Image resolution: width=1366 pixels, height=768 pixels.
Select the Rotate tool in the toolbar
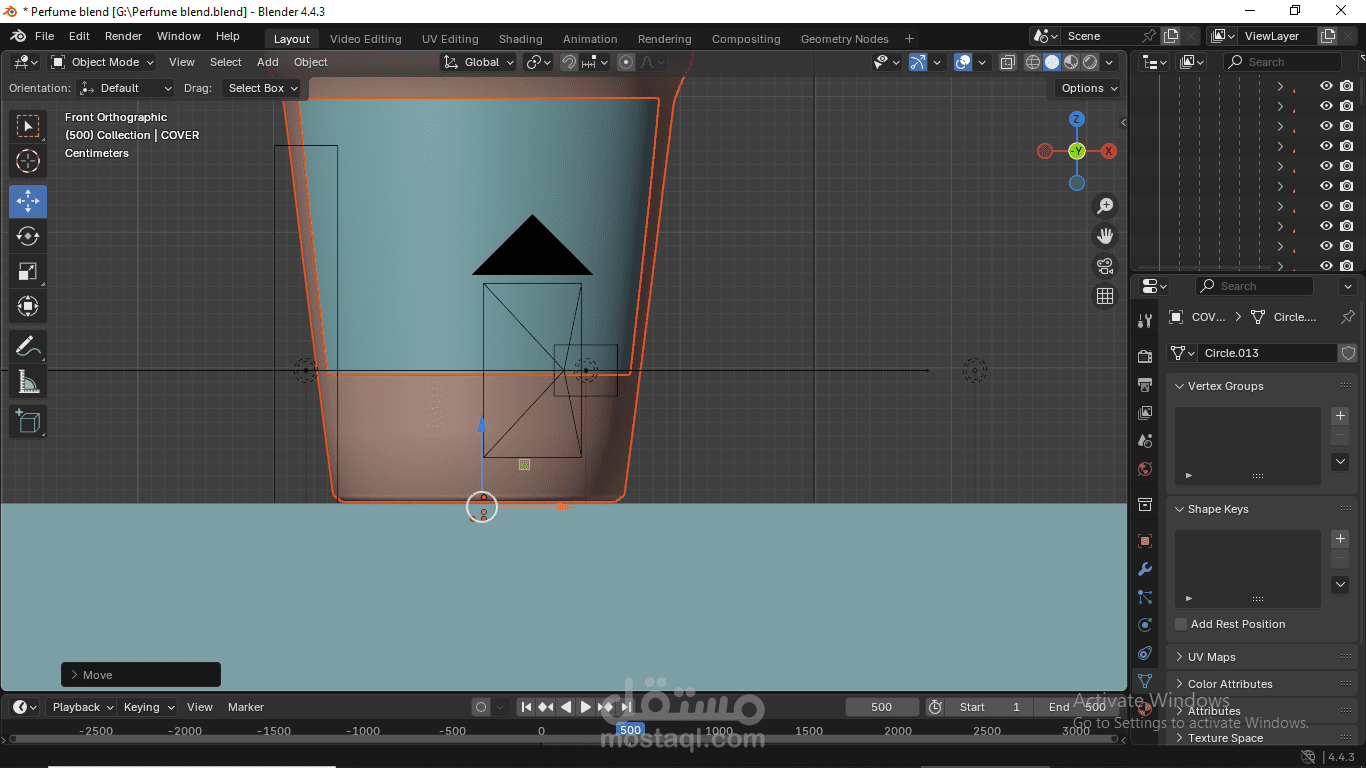[x=28, y=236]
